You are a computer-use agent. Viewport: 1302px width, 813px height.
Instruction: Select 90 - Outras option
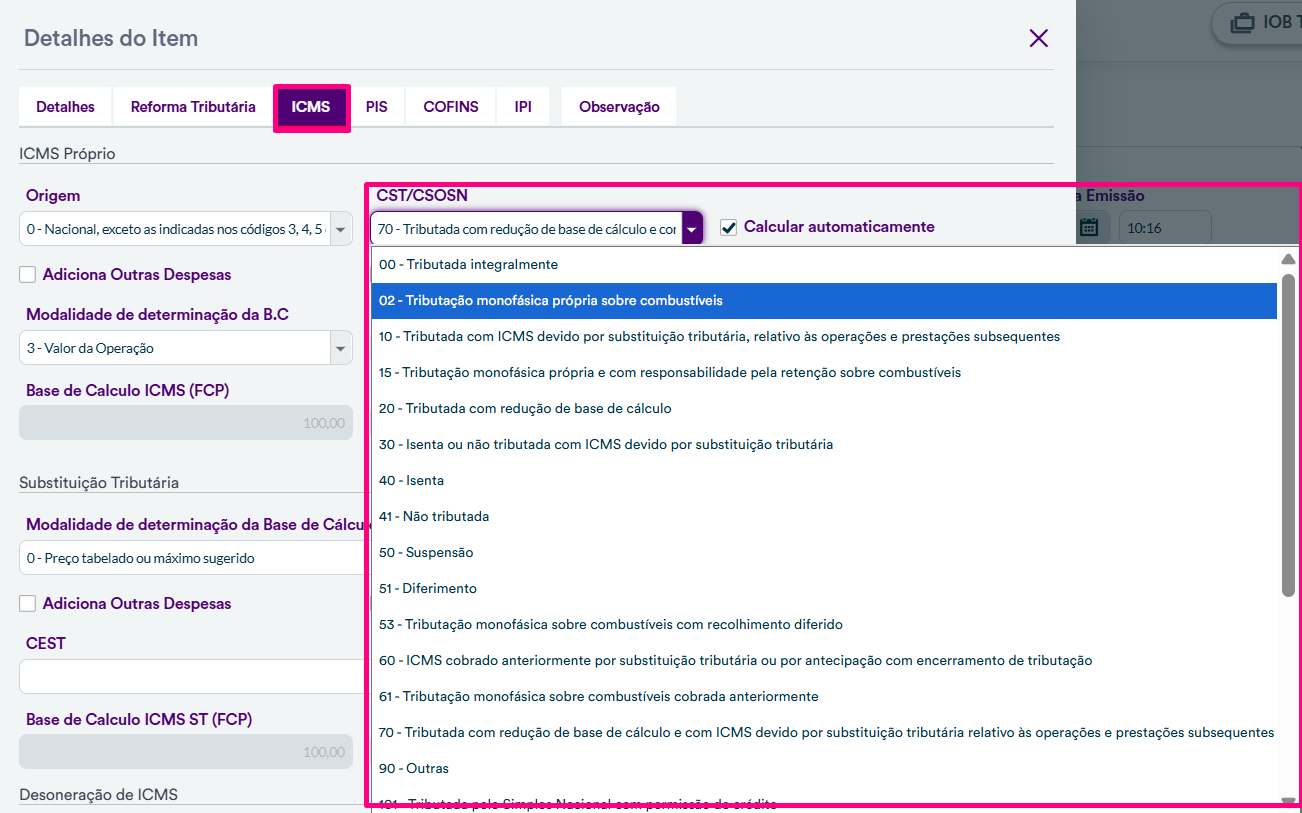click(414, 769)
